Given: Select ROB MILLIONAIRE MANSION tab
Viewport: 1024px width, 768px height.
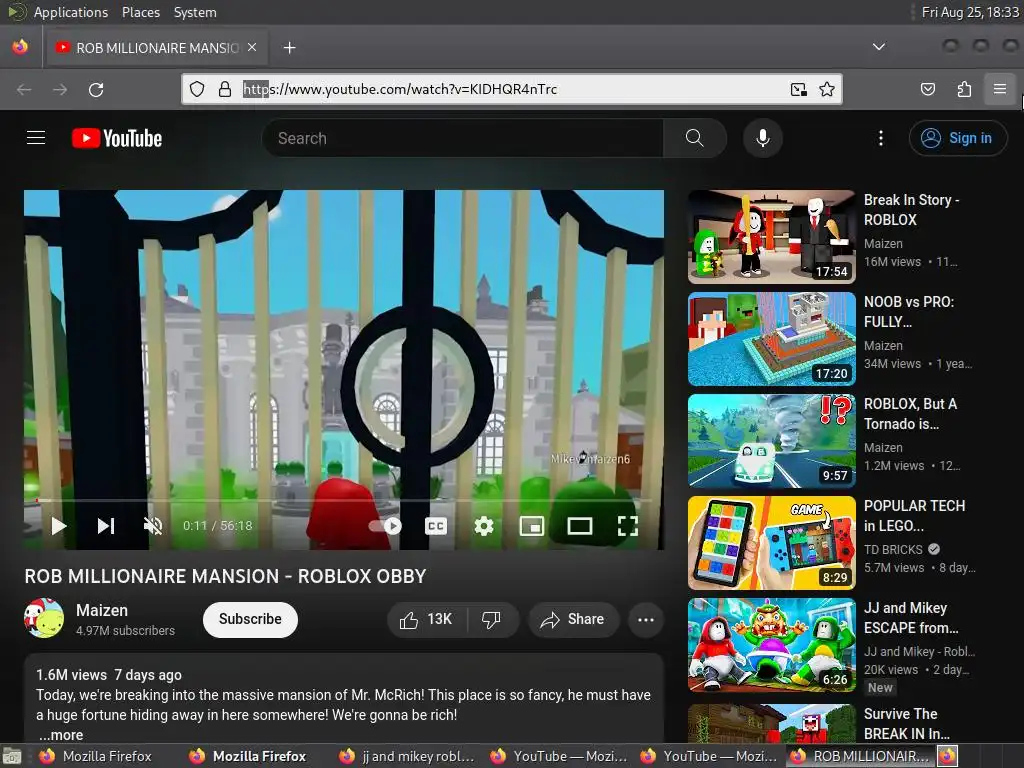Looking at the screenshot, I should [x=155, y=48].
